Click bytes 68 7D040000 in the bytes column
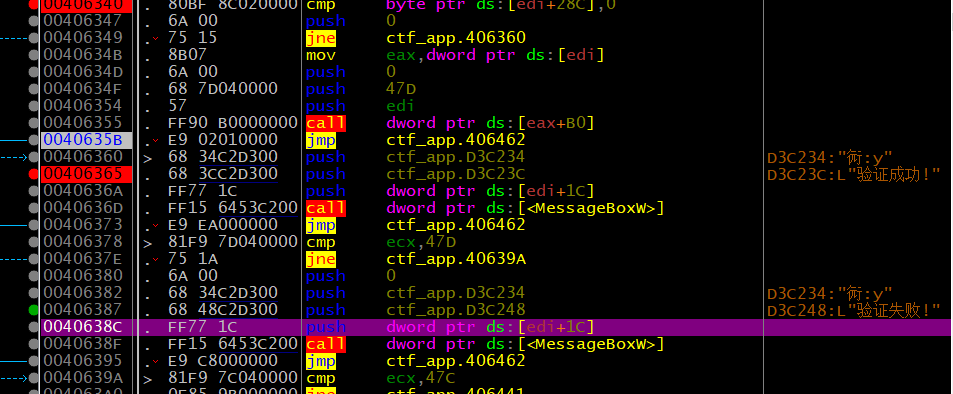Image resolution: width=953 pixels, height=394 pixels. tap(223, 89)
